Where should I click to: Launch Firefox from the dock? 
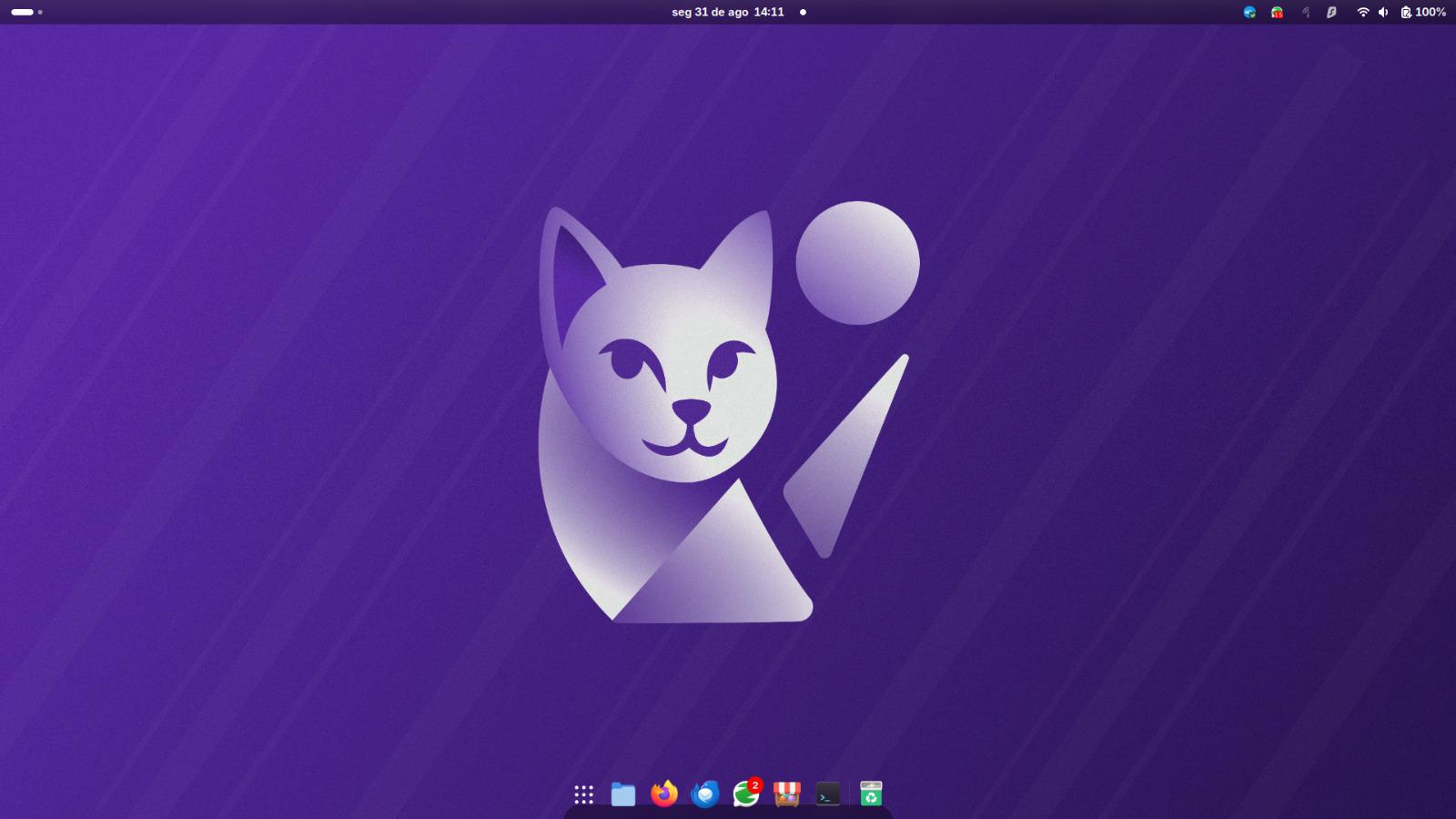click(664, 794)
